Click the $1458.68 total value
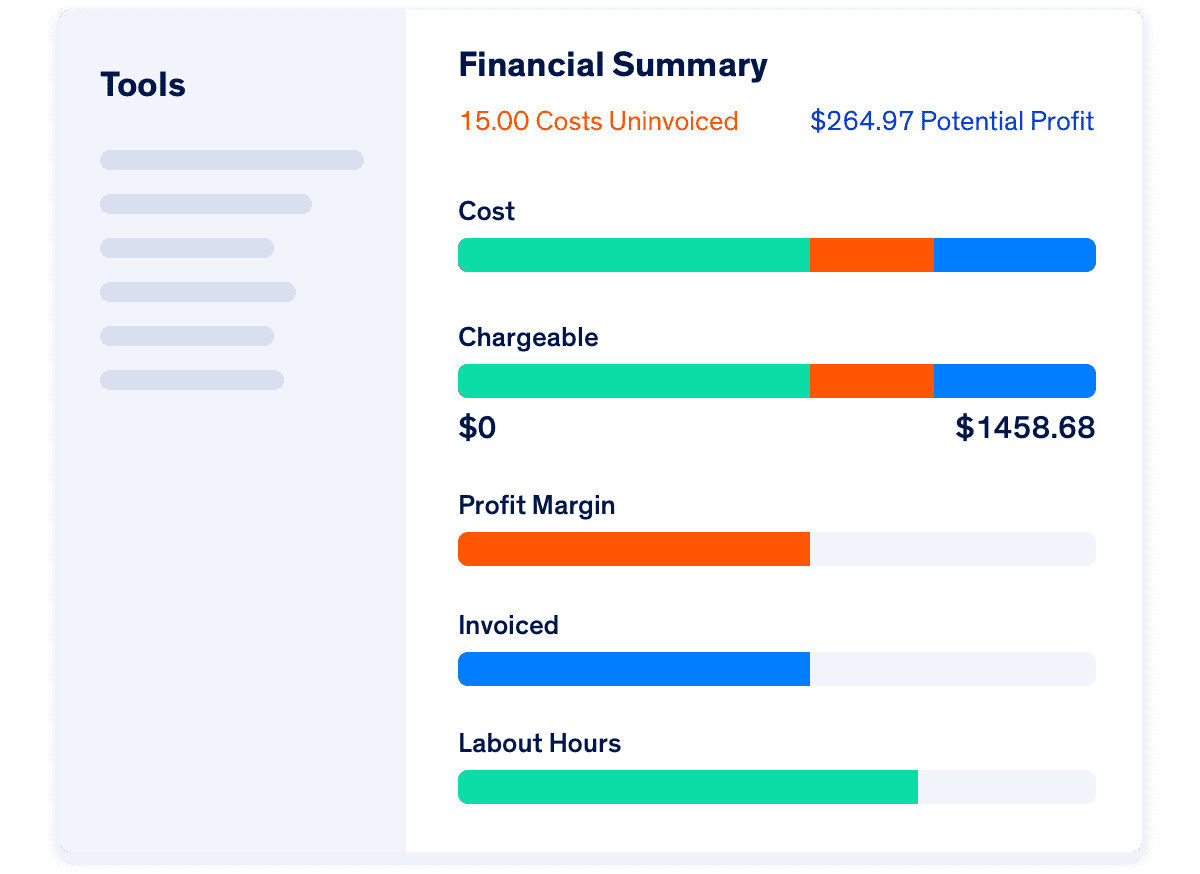The image size is (1200, 874). (x=1025, y=428)
